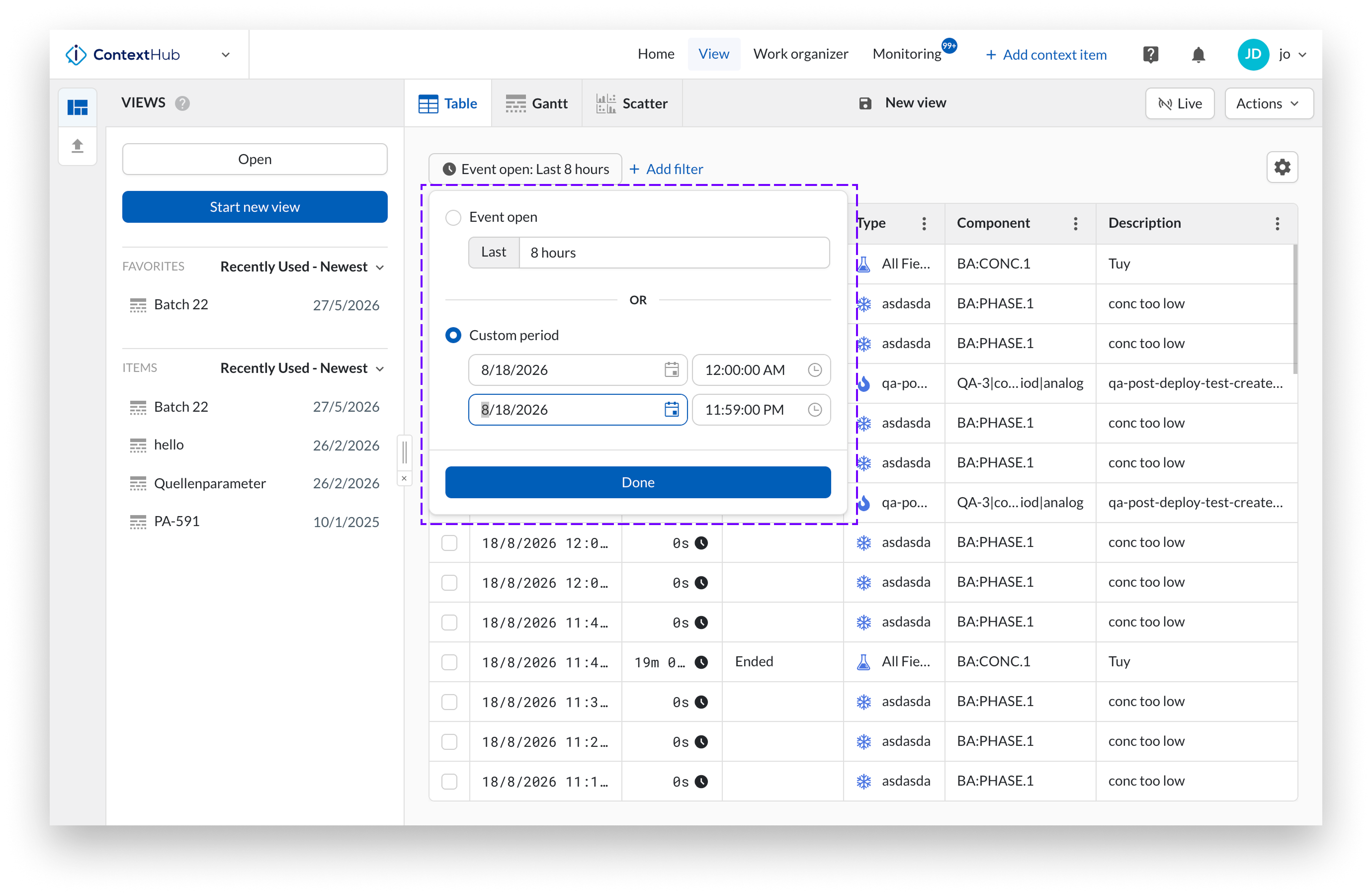Click the save icon beside New view
The width and height of the screenshot is (1372, 895).
[x=864, y=103]
